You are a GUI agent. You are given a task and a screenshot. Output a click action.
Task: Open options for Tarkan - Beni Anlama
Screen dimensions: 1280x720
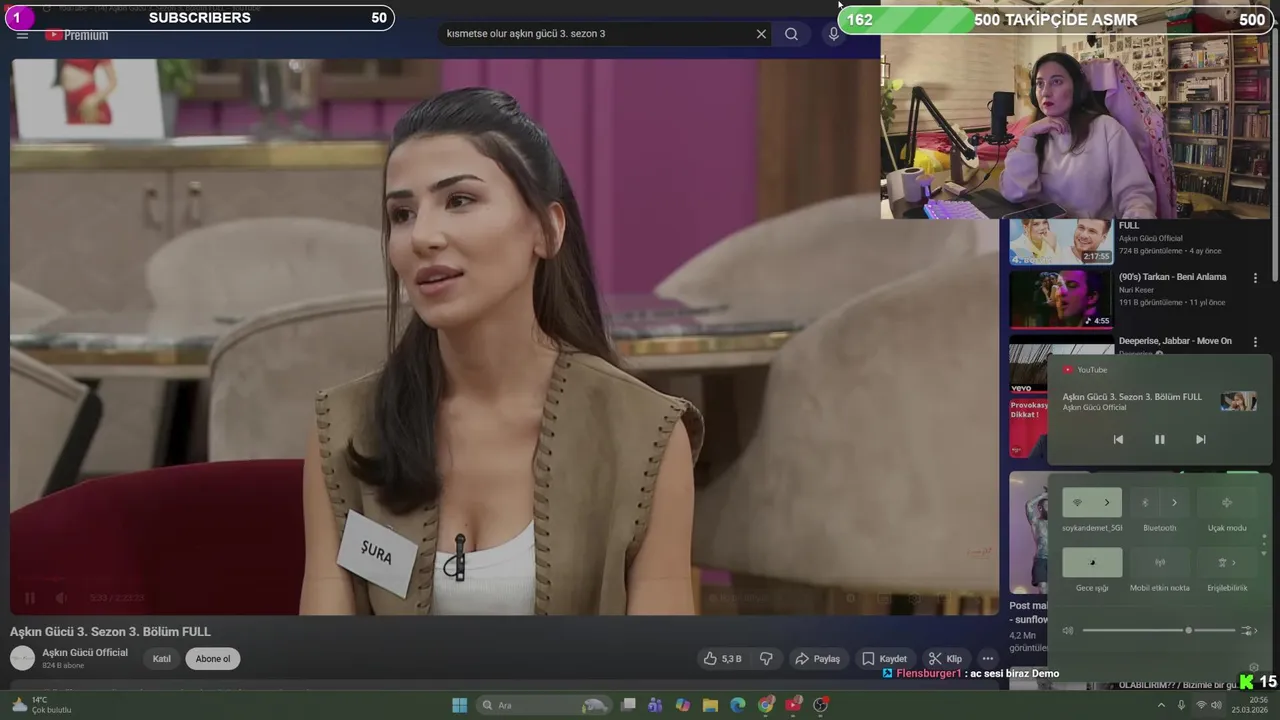tap(1255, 278)
